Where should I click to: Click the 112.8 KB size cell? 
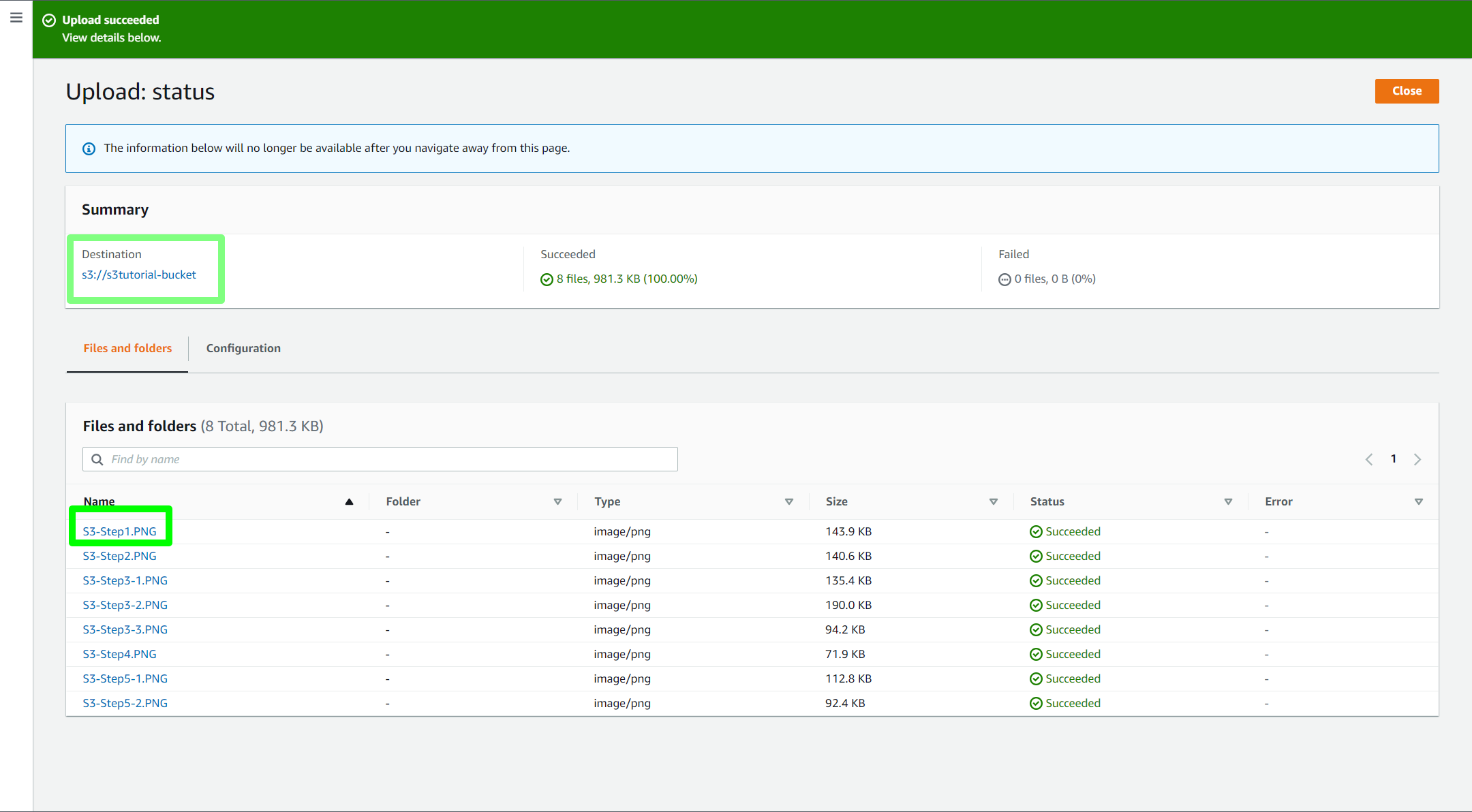[848, 678]
